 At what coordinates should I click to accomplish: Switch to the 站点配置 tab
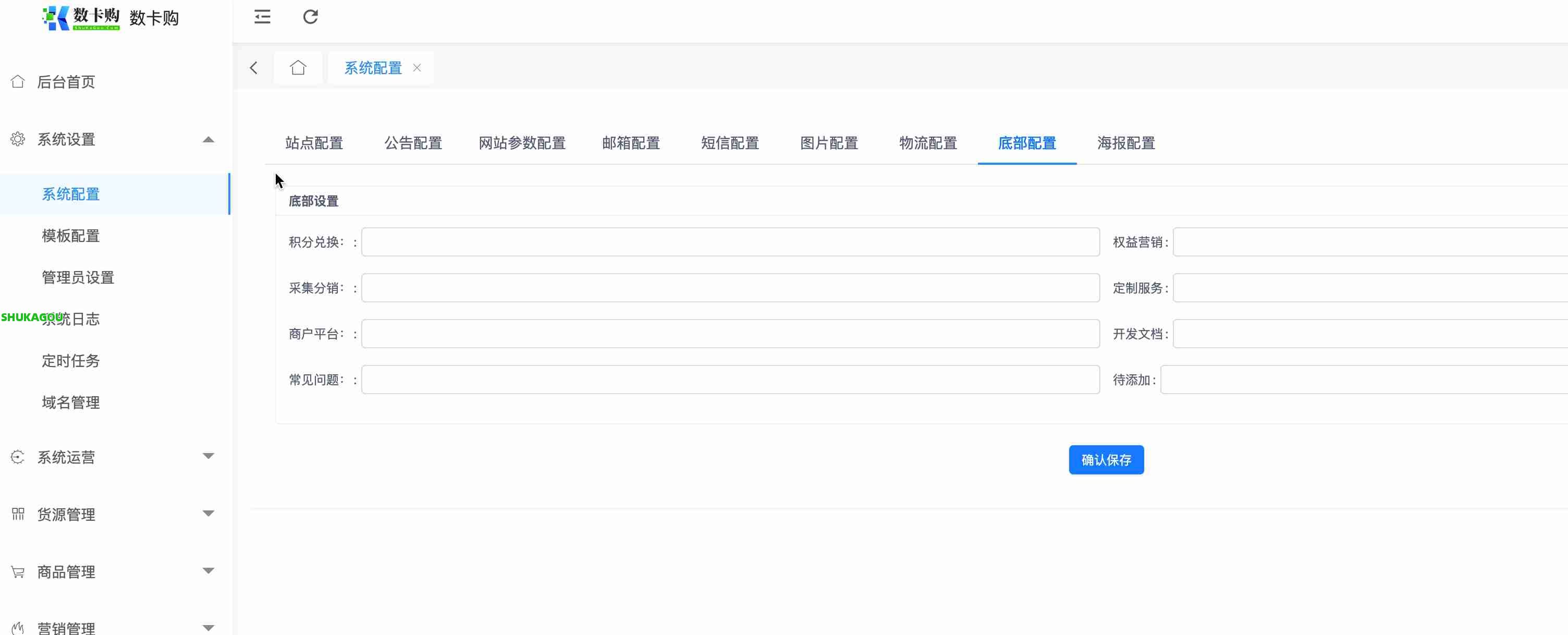[x=314, y=143]
